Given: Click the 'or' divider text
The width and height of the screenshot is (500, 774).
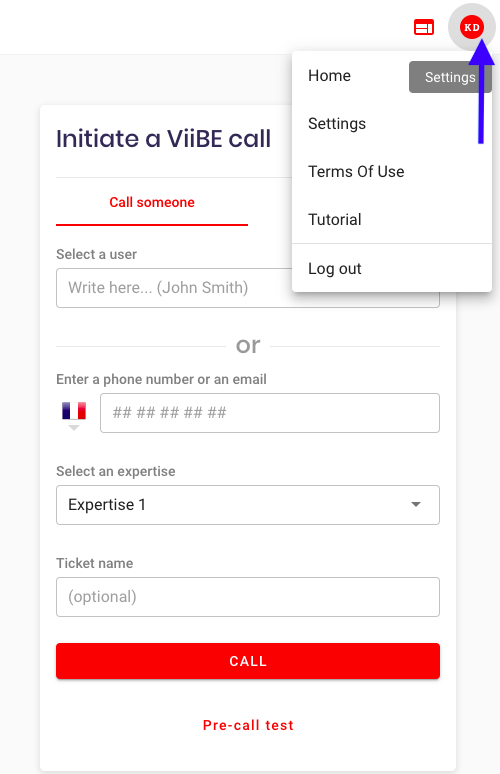Looking at the screenshot, I should pyautogui.click(x=248, y=346).
